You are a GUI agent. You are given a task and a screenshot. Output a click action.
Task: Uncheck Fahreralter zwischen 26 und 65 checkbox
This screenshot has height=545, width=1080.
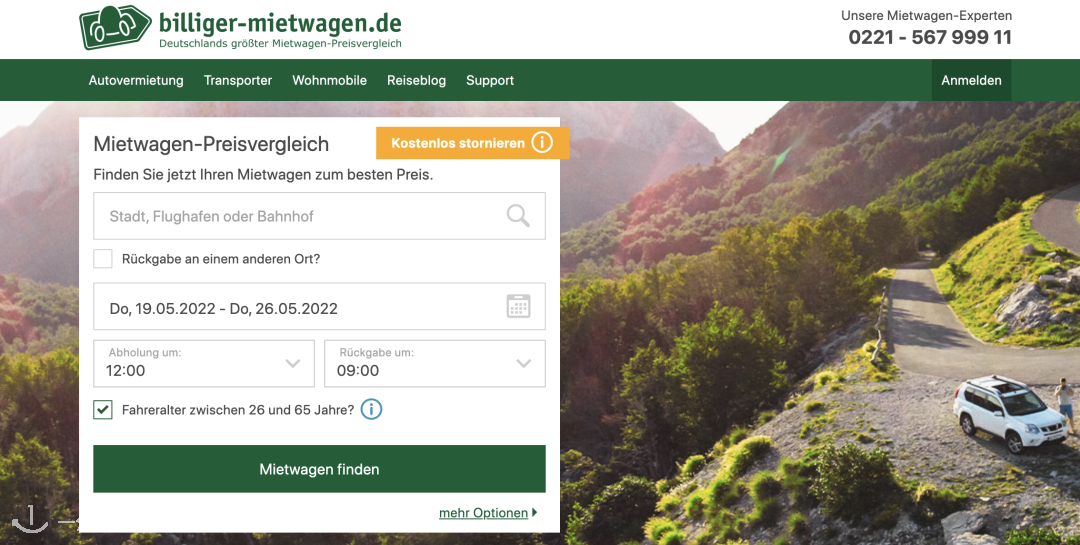[103, 410]
